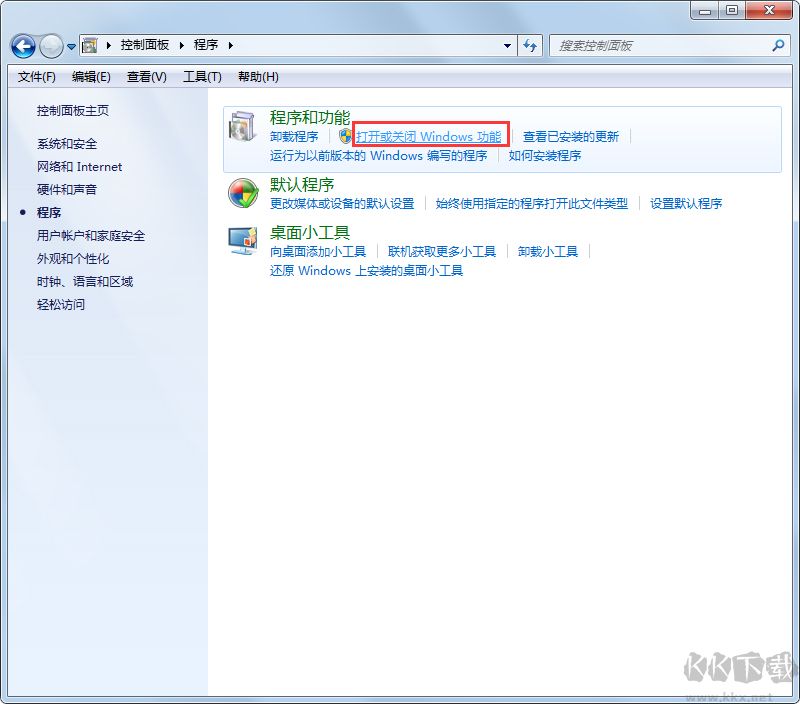The width and height of the screenshot is (800, 704).
Task: Click inside the 搜索控制面板 search field
Action: pyautogui.click(x=650, y=46)
